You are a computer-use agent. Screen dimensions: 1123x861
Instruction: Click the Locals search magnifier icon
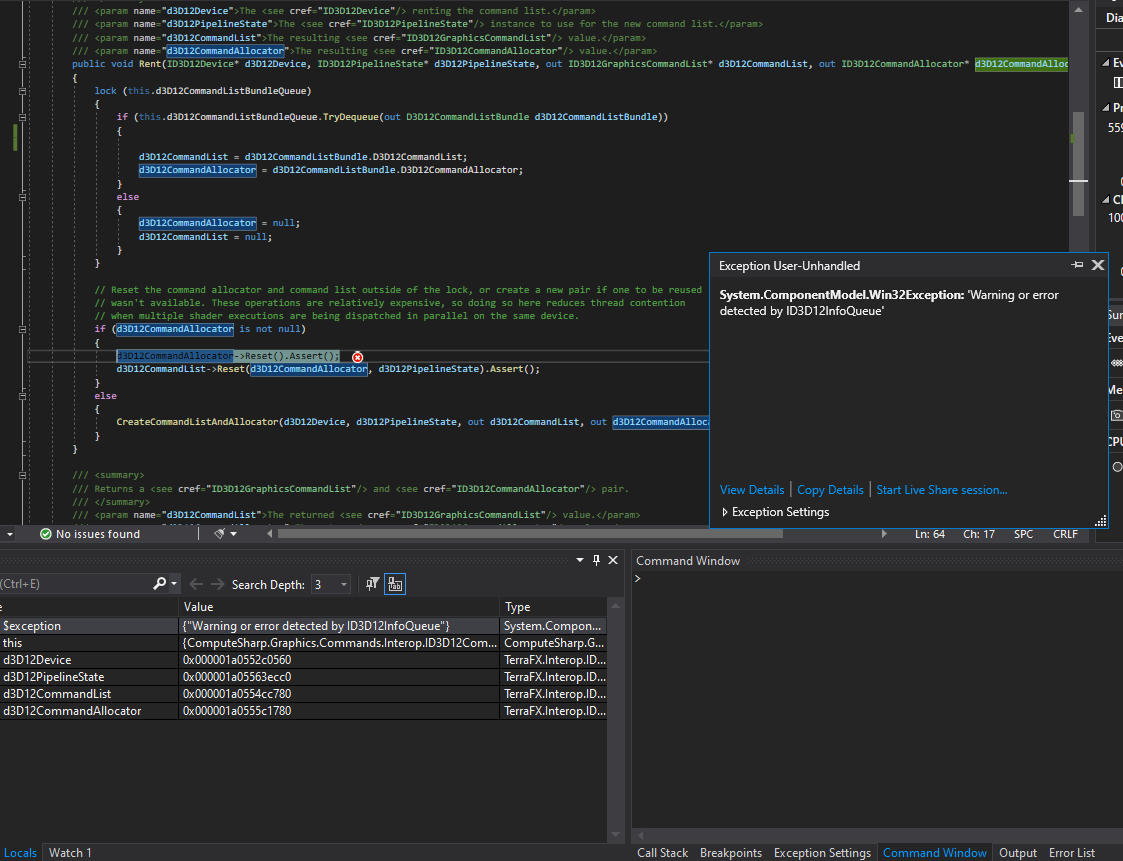pos(160,584)
